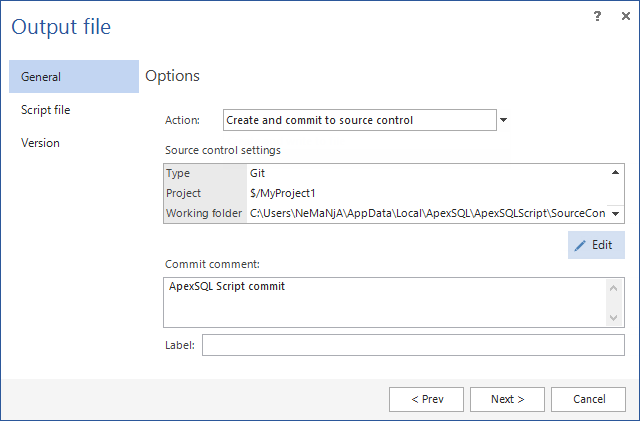Image resolution: width=640 pixels, height=421 pixels.
Task: Go back with the Prev button
Action: click(427, 399)
